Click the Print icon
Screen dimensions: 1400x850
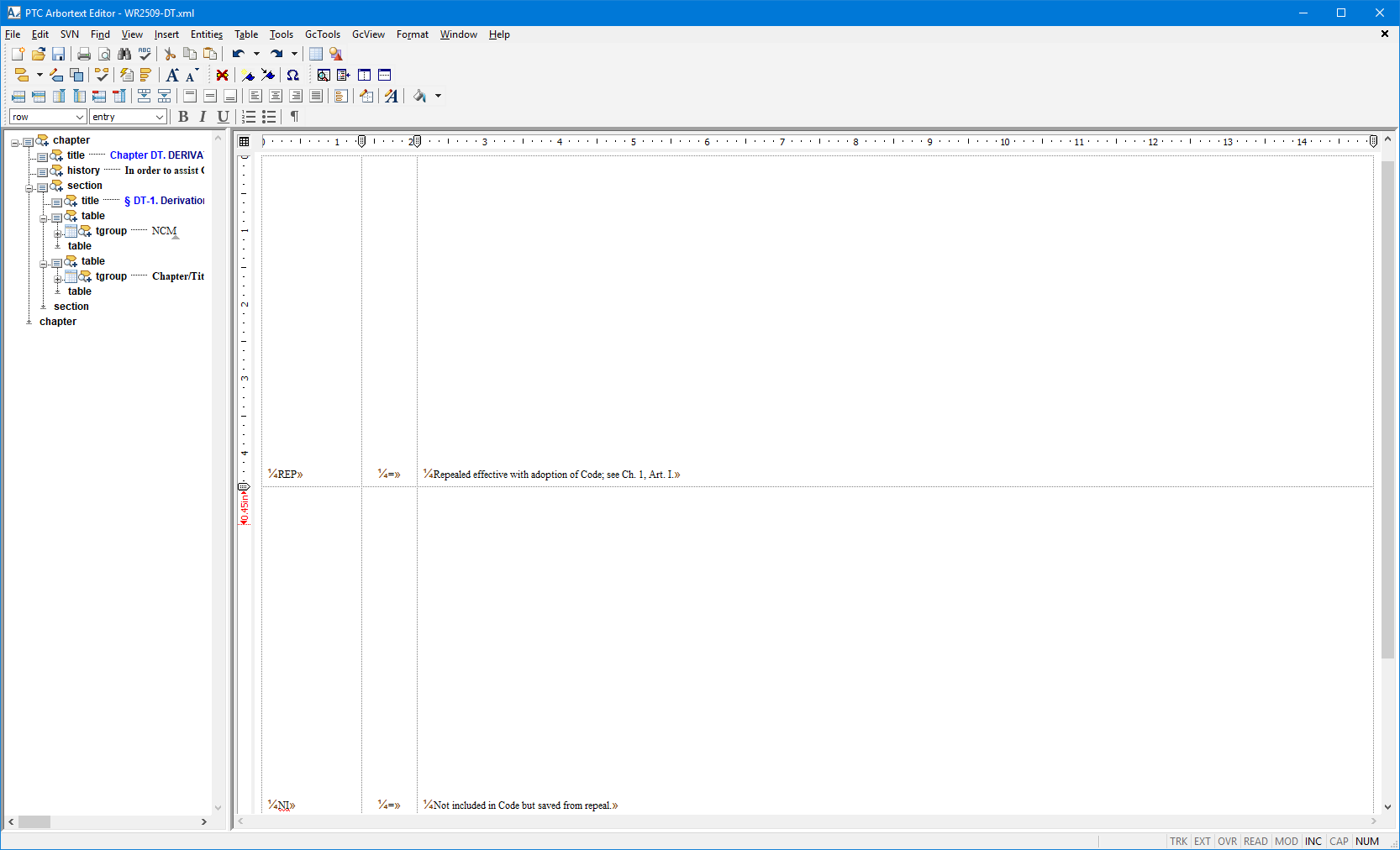click(x=84, y=54)
